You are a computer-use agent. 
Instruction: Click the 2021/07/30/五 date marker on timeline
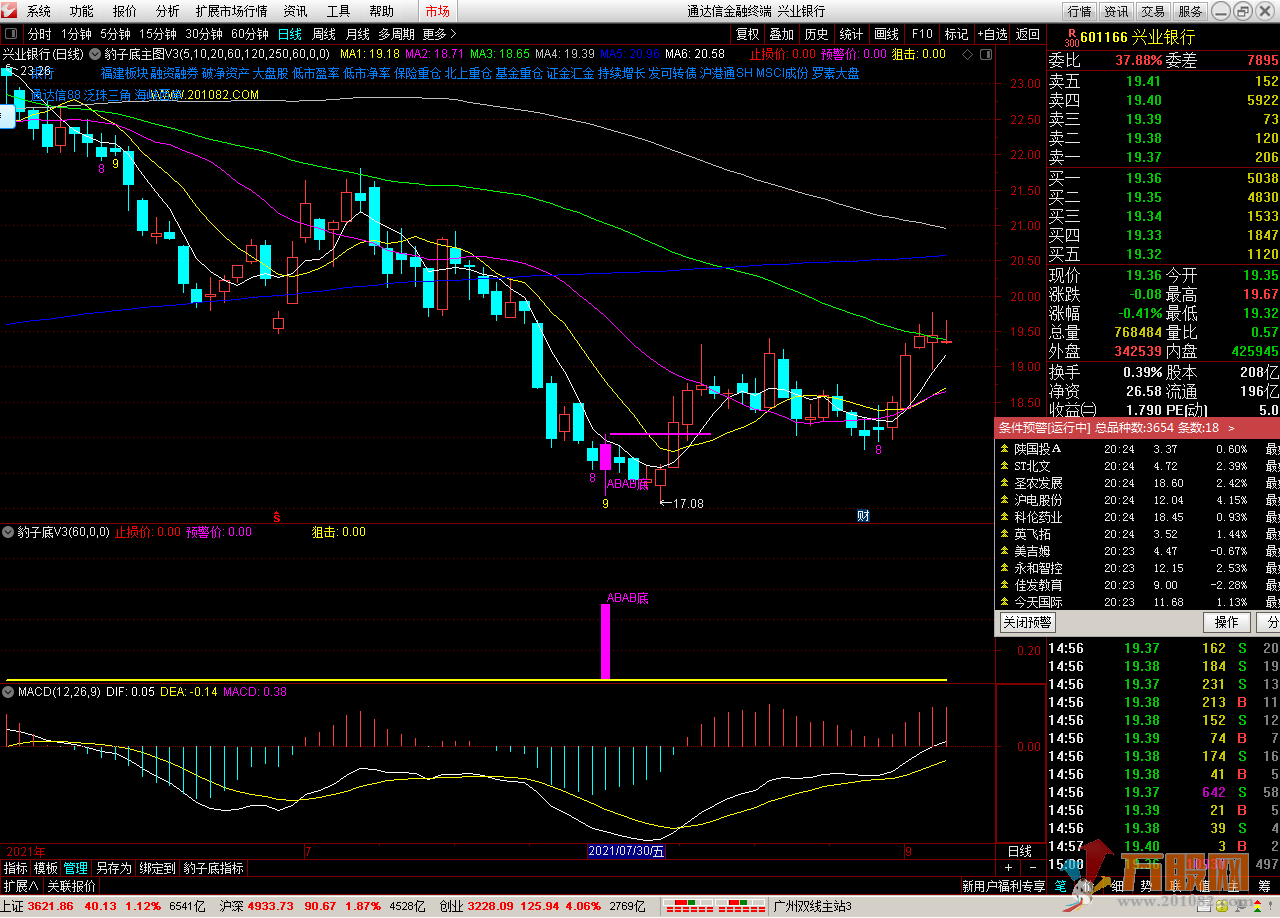(x=626, y=851)
